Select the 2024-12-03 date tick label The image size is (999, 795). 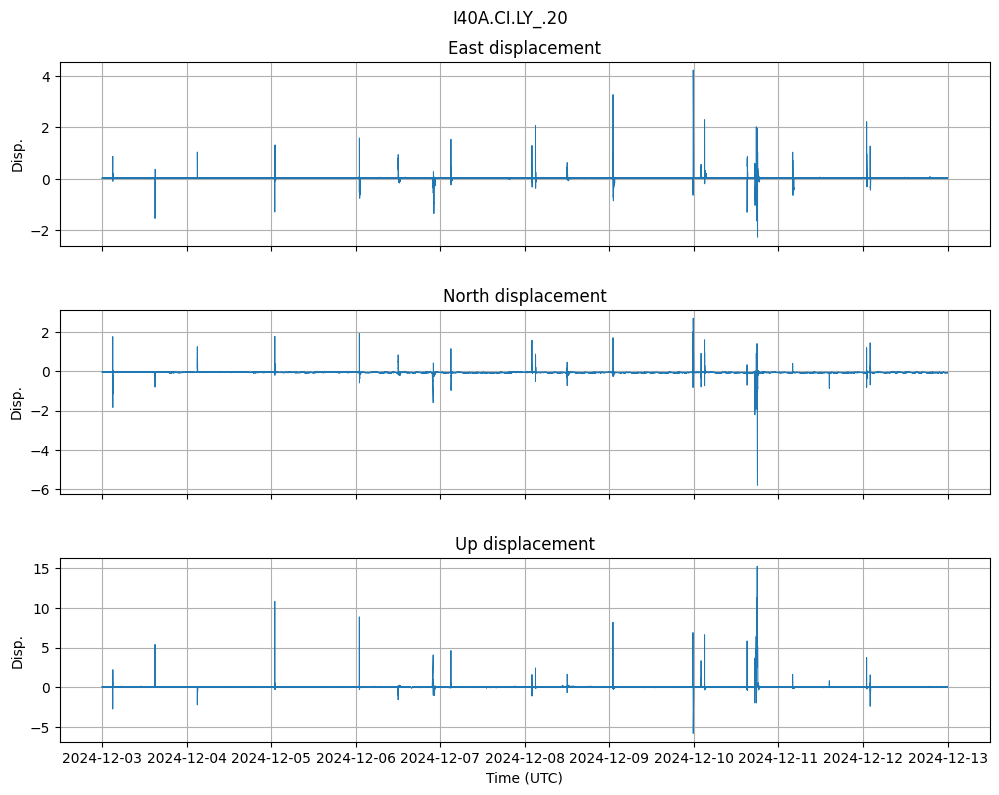pos(103,759)
